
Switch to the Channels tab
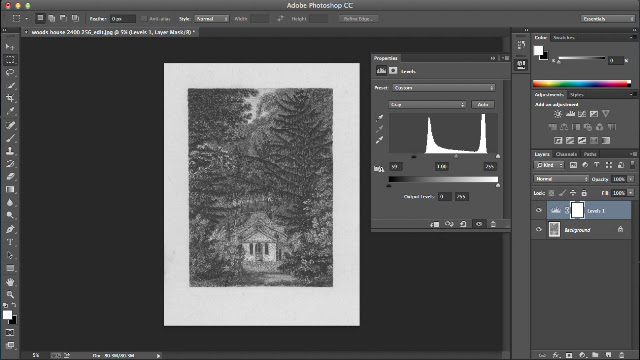pos(566,154)
